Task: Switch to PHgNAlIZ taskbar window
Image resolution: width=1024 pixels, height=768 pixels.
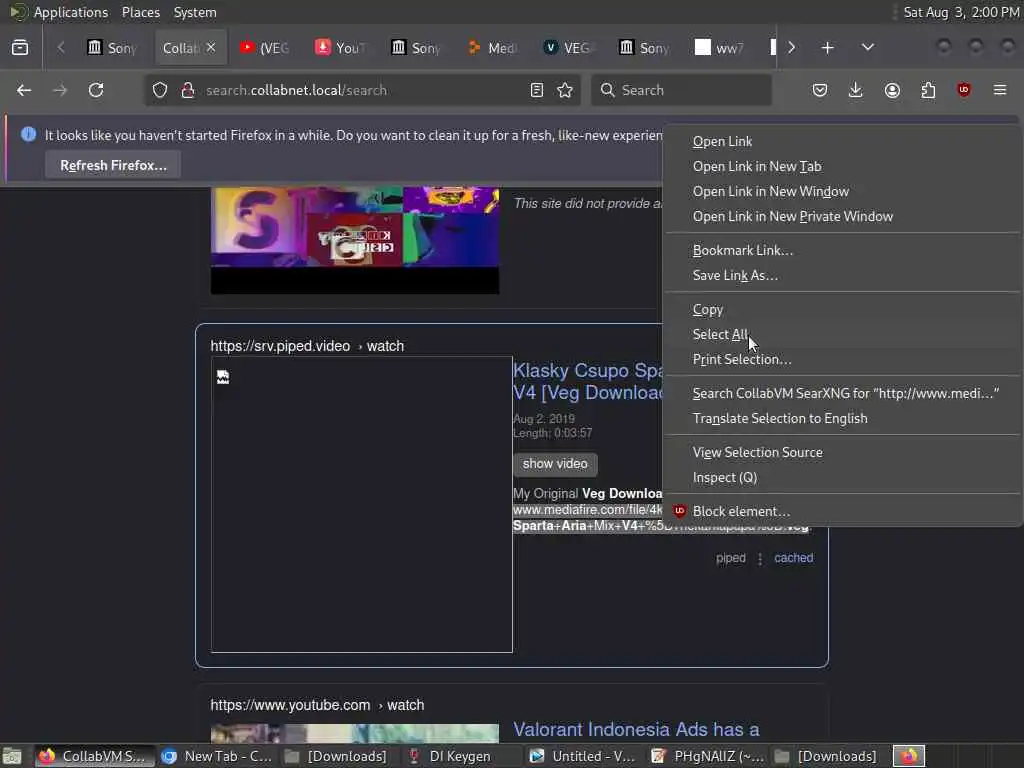Action: pos(708,756)
